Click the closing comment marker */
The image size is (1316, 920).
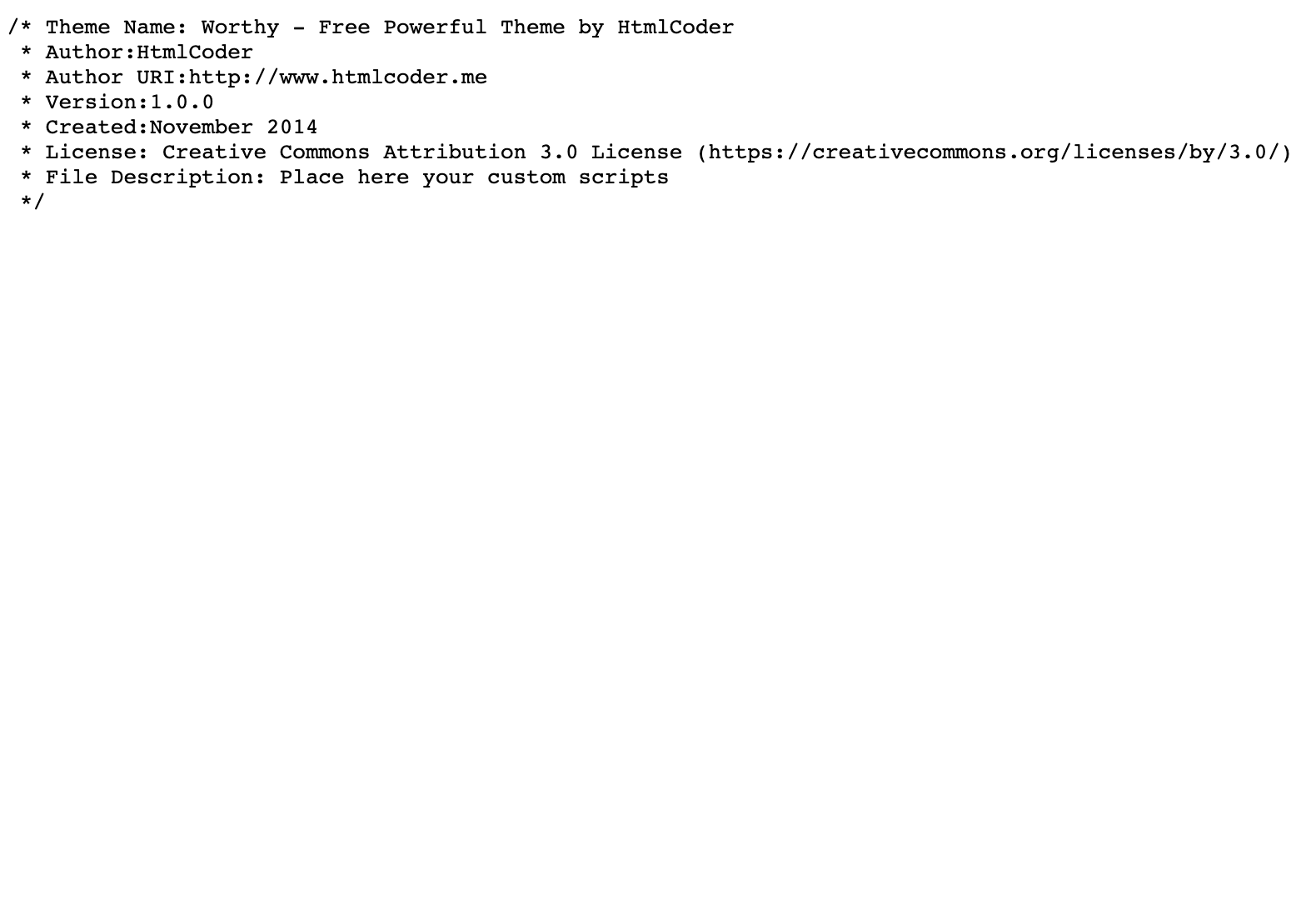click(x=32, y=202)
